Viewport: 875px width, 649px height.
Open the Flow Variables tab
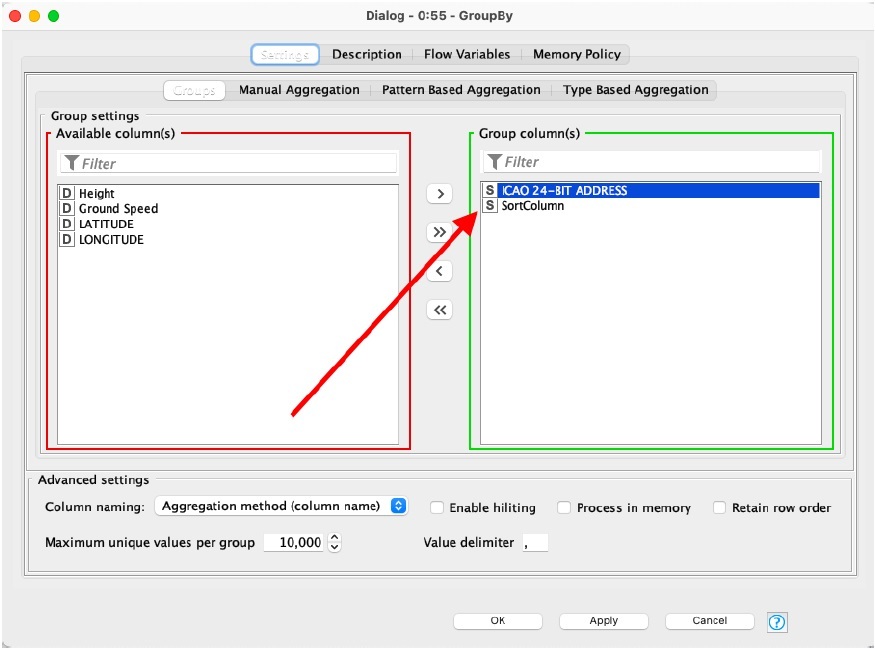[x=467, y=54]
